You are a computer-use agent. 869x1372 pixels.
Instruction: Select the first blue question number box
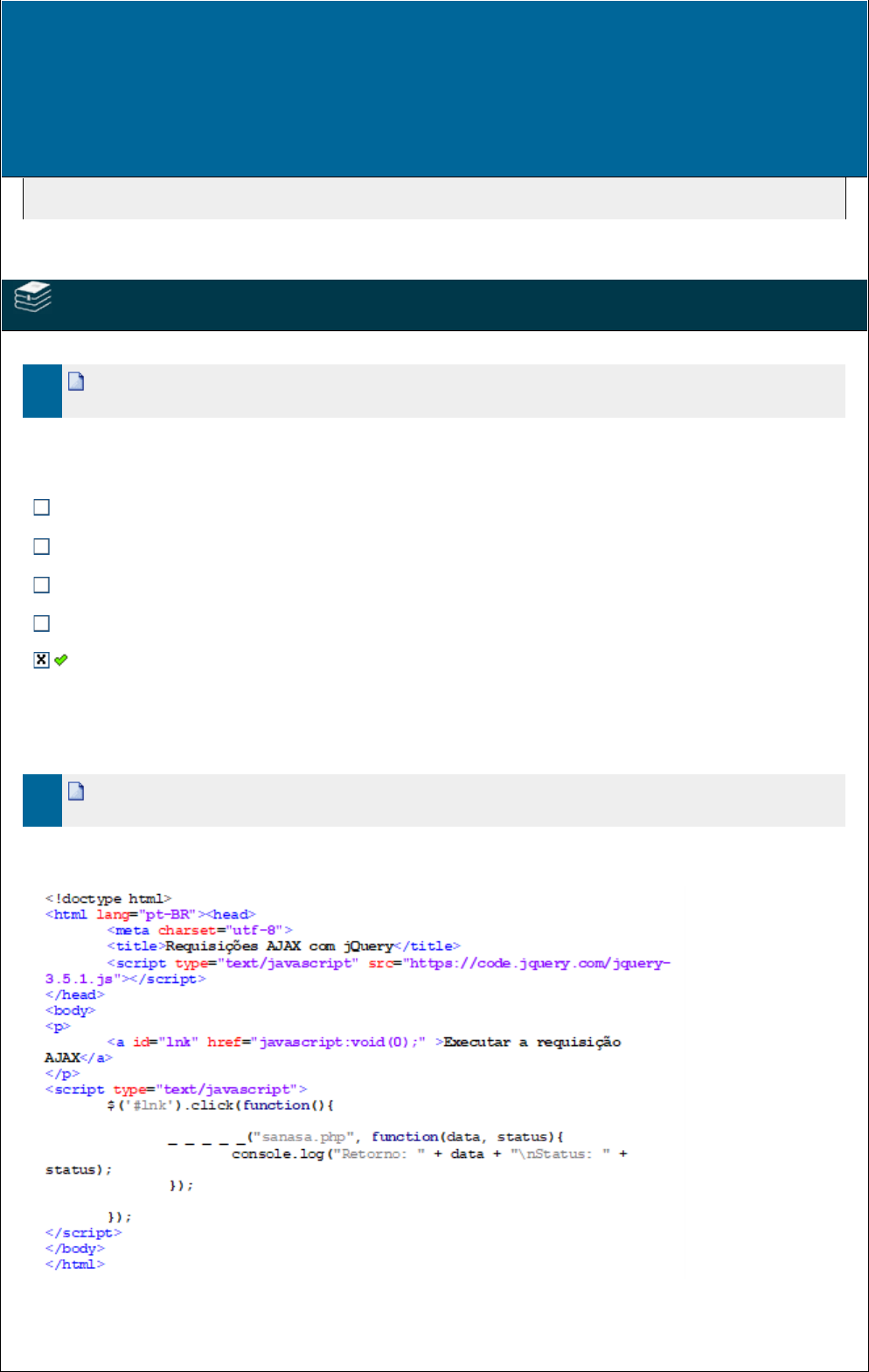click(x=42, y=391)
